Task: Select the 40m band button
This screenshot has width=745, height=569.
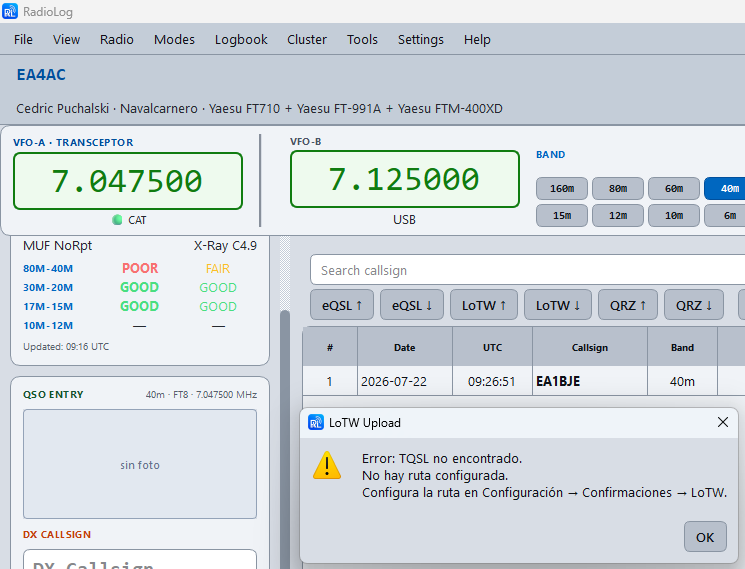Action: click(x=726, y=189)
